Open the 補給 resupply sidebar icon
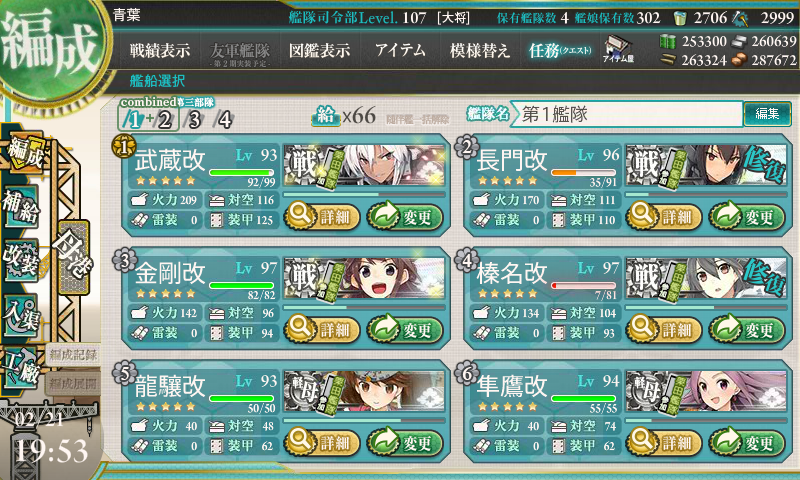Screen dimensions: 800x480 coord(20,207)
